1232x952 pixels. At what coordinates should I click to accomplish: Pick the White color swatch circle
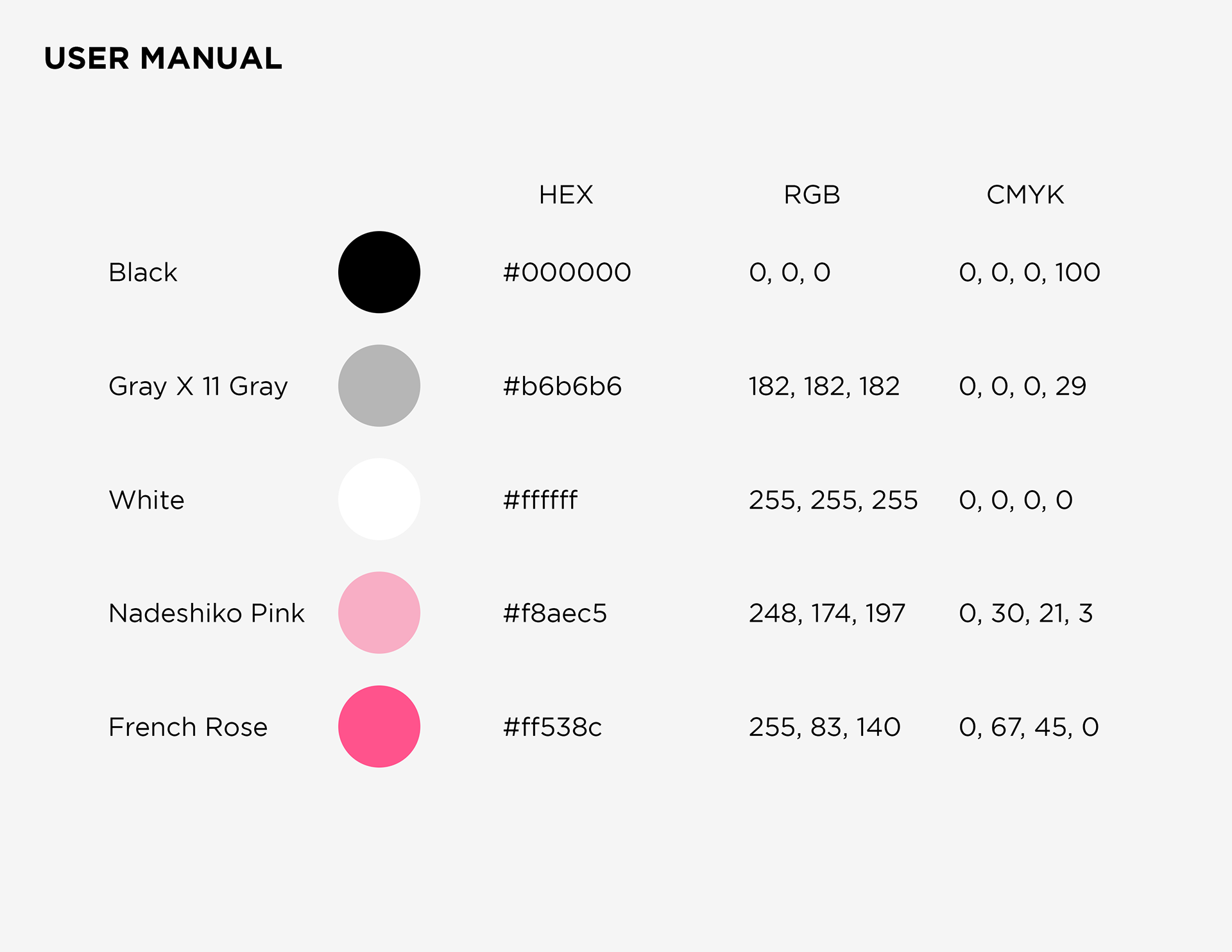coord(379,499)
